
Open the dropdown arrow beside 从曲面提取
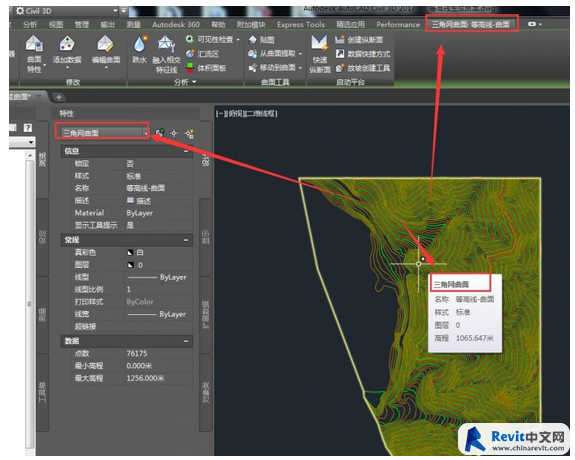coord(300,54)
